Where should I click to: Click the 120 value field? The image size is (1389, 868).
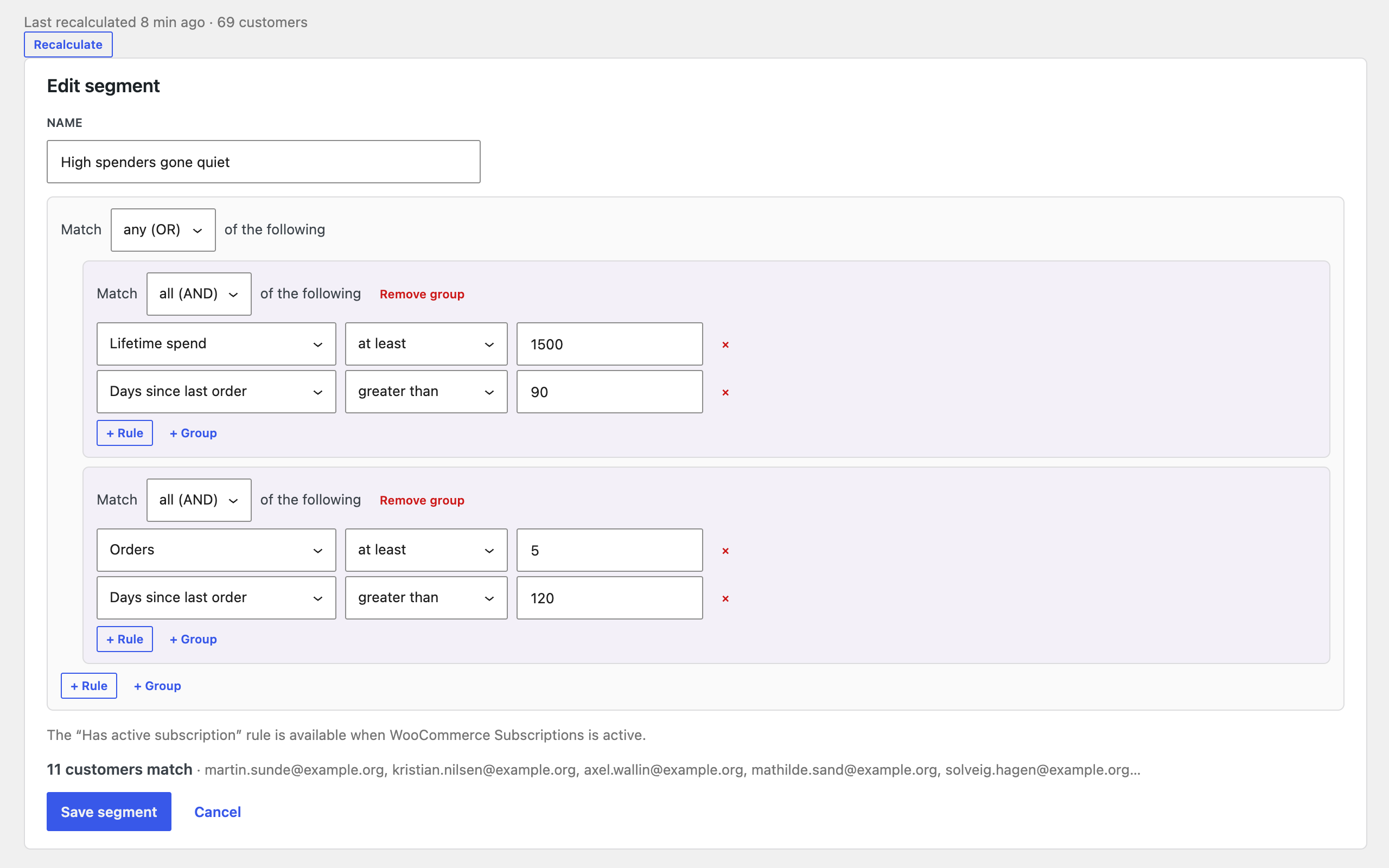(x=609, y=598)
